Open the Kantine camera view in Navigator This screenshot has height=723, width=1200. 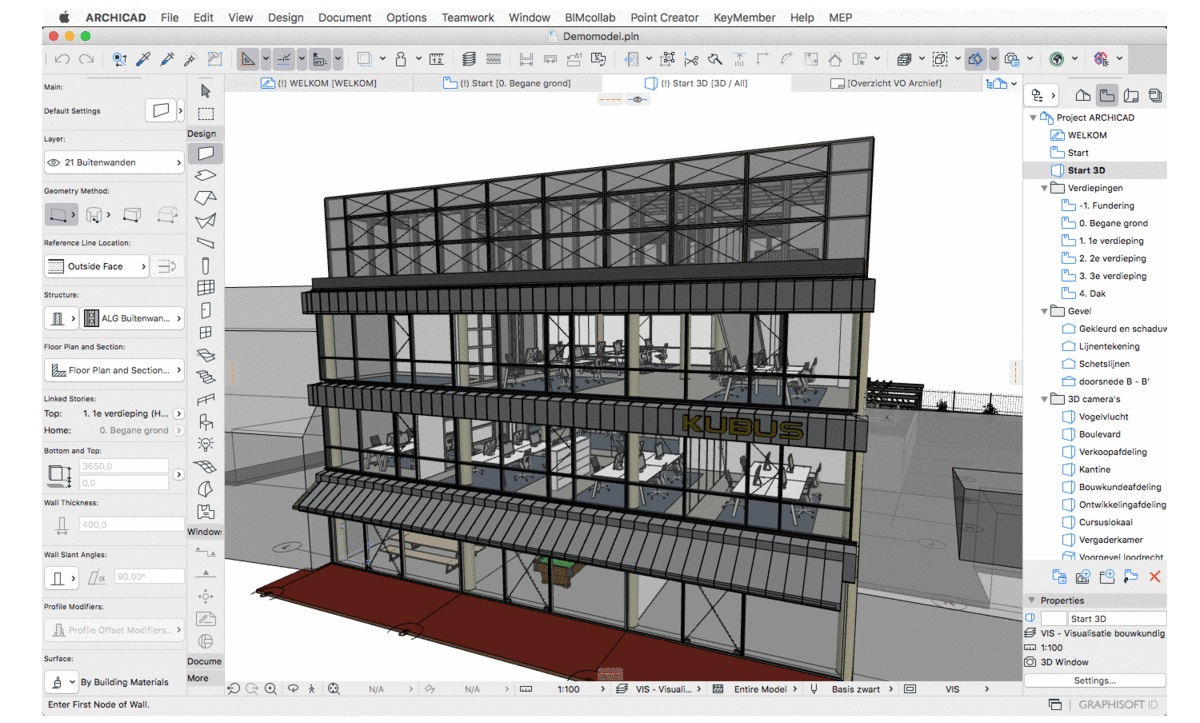tap(1094, 469)
